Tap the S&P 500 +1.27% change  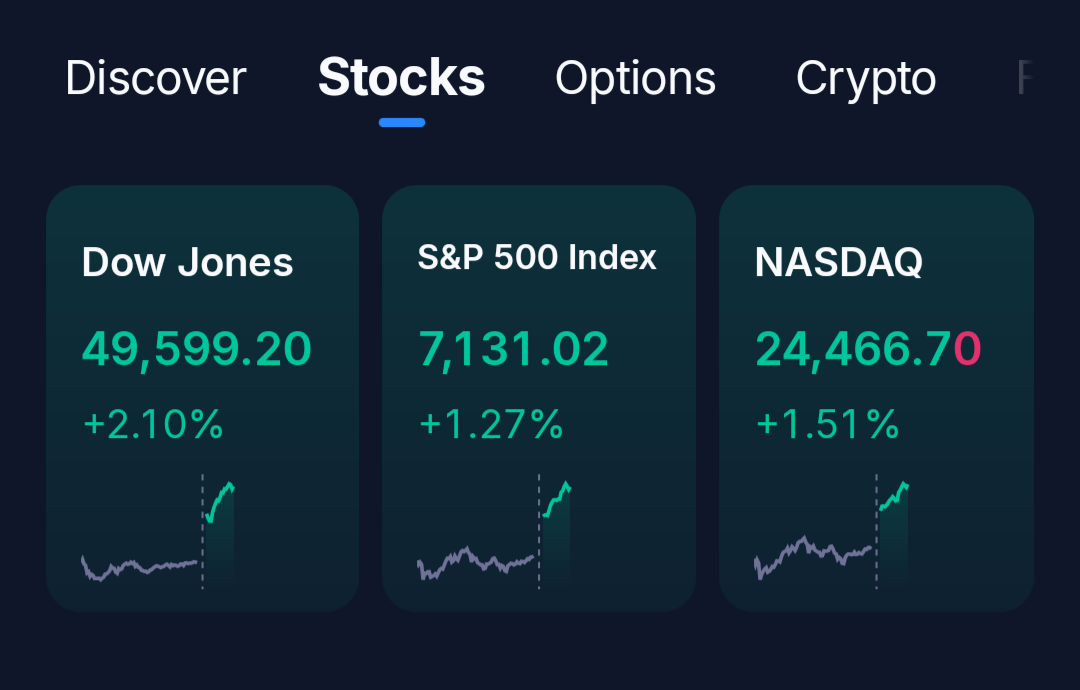pyautogui.click(x=491, y=424)
